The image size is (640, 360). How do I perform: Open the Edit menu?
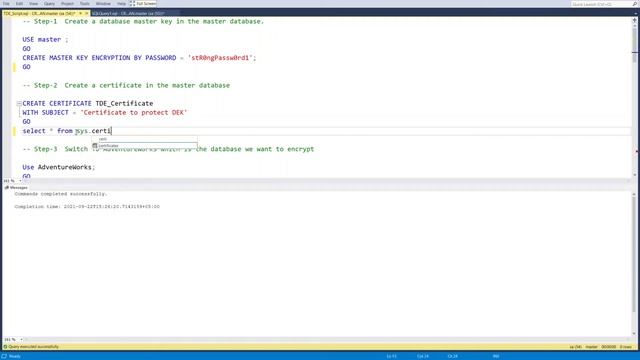pos(19,4)
